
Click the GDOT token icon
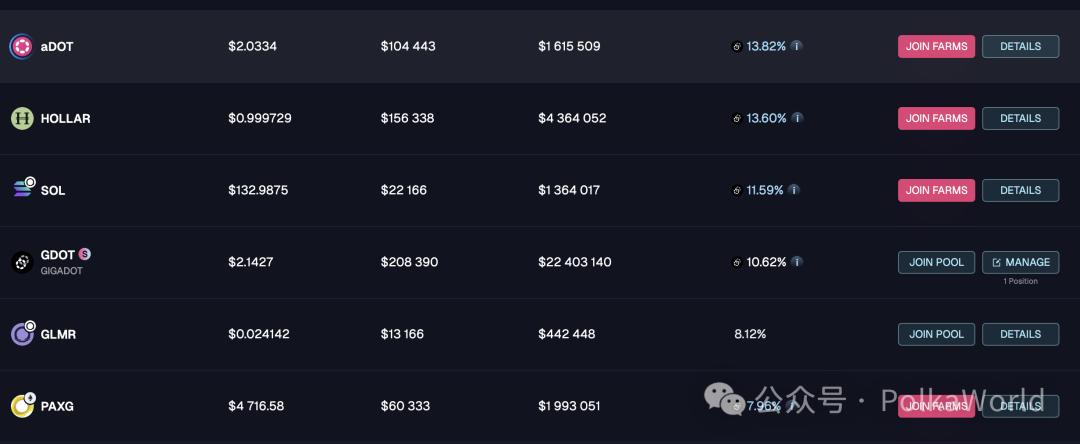tap(22, 262)
